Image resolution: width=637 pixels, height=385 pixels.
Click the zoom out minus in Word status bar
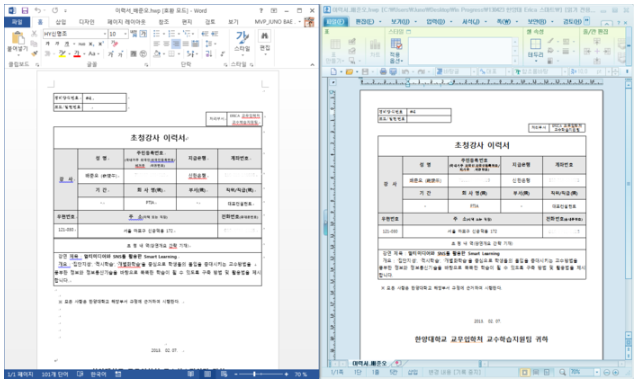235,374
